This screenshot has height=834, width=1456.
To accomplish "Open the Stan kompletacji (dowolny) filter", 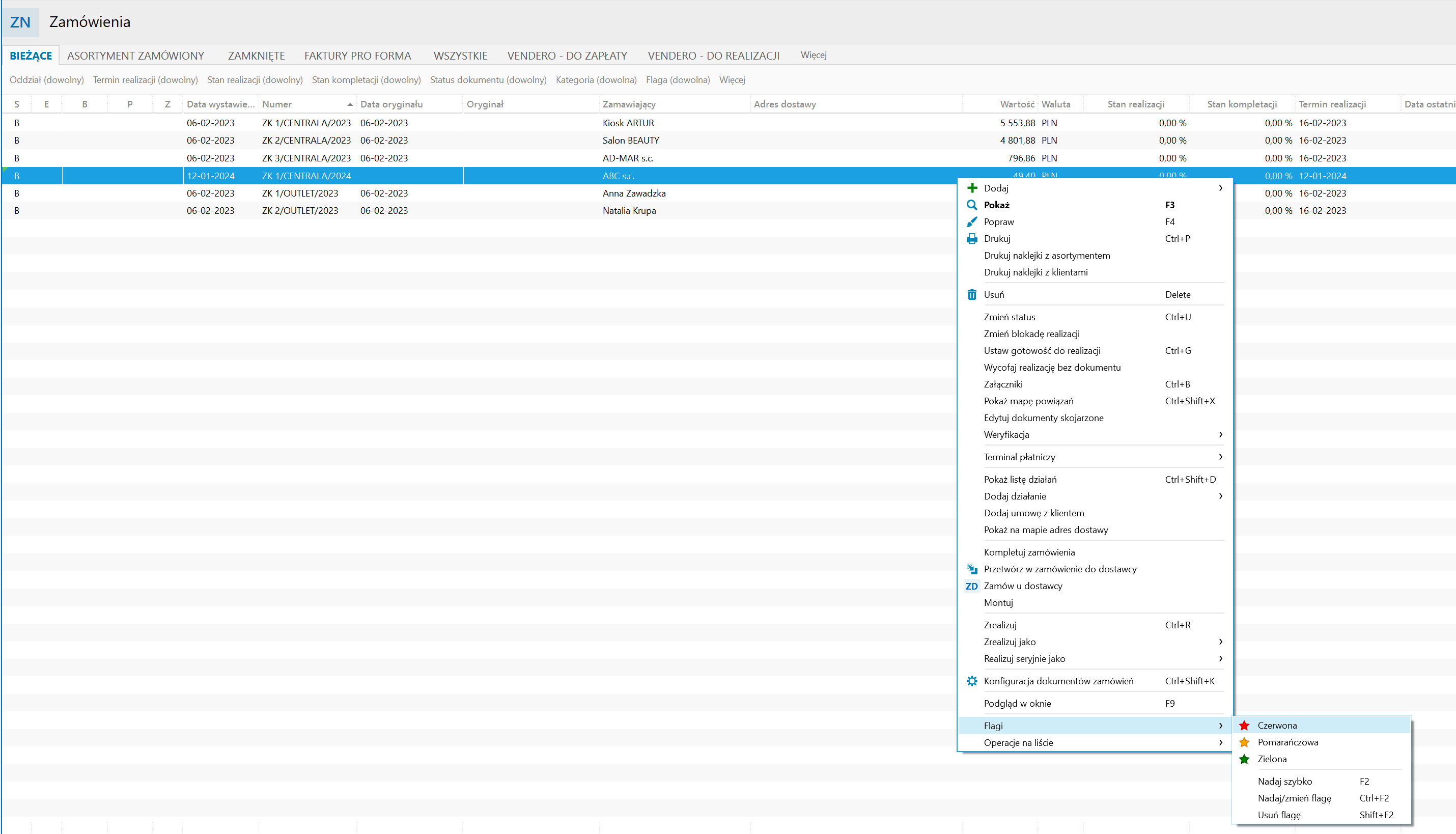I will (367, 79).
